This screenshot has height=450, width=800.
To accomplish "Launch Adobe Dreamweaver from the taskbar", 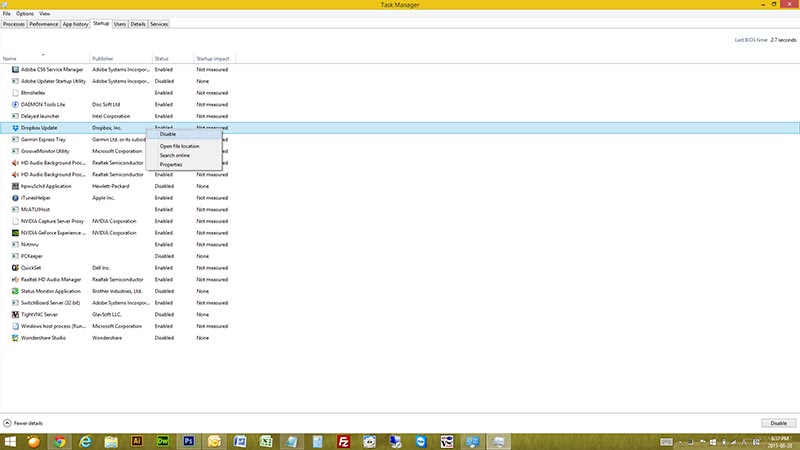I will coord(163,441).
